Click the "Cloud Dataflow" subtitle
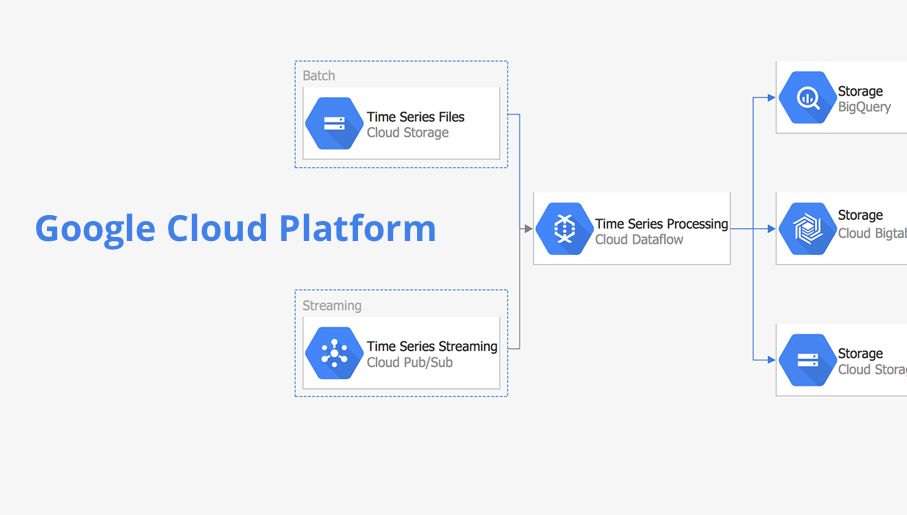Viewport: 907px width, 515px height. (639, 240)
